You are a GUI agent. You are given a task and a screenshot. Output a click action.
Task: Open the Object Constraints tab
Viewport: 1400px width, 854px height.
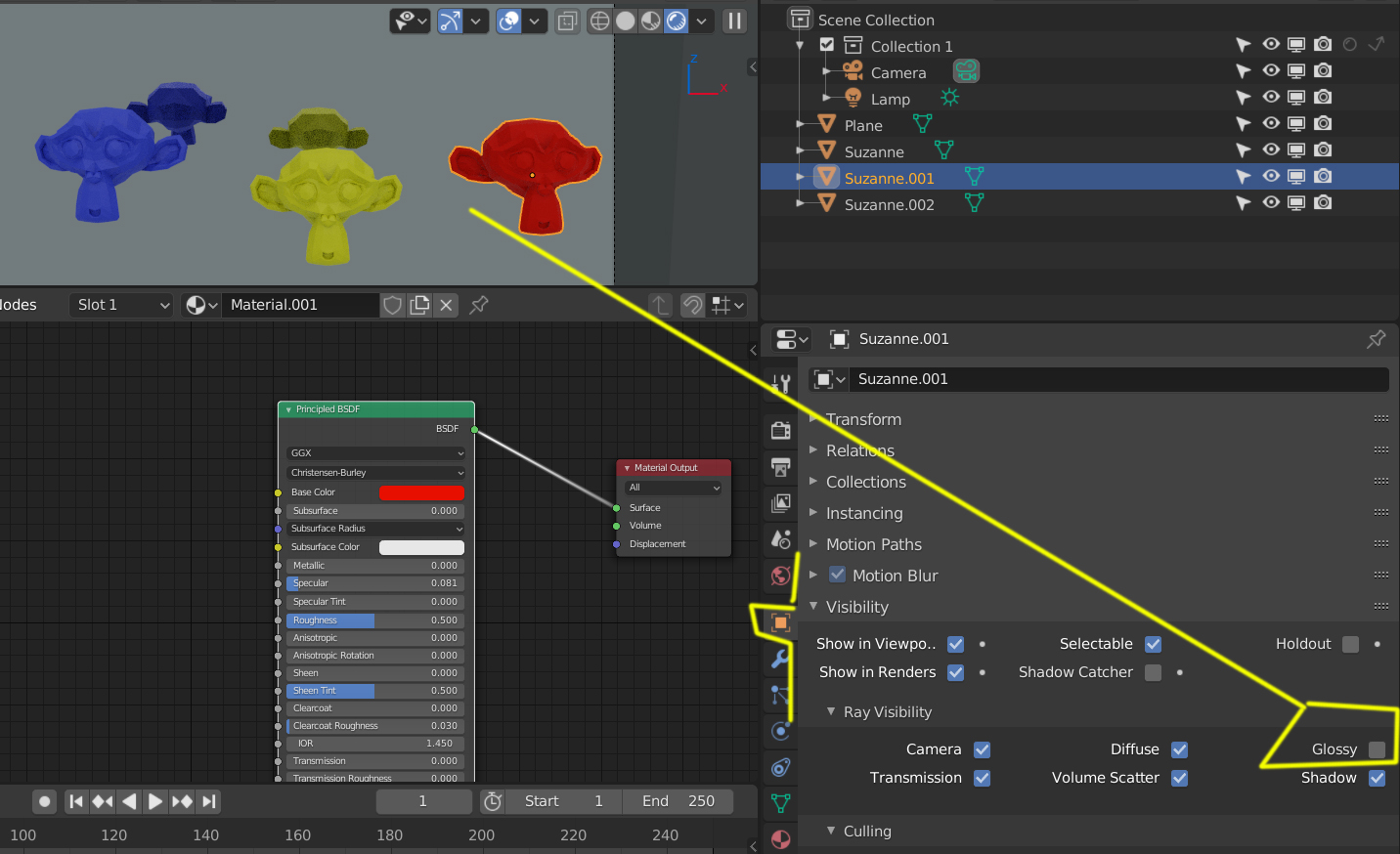coord(781,767)
